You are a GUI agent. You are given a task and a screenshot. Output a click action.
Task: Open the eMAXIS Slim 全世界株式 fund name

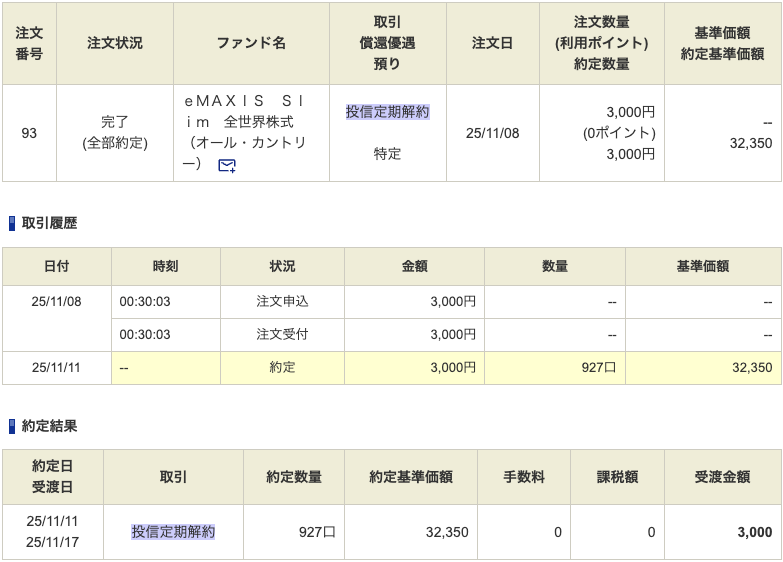tap(246, 122)
